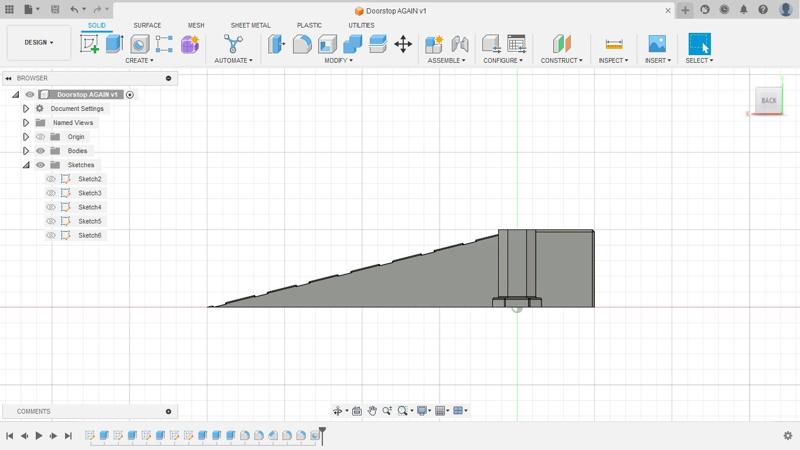The width and height of the screenshot is (800, 450).
Task: Hide the Bodies folder
Action: [x=41, y=151]
